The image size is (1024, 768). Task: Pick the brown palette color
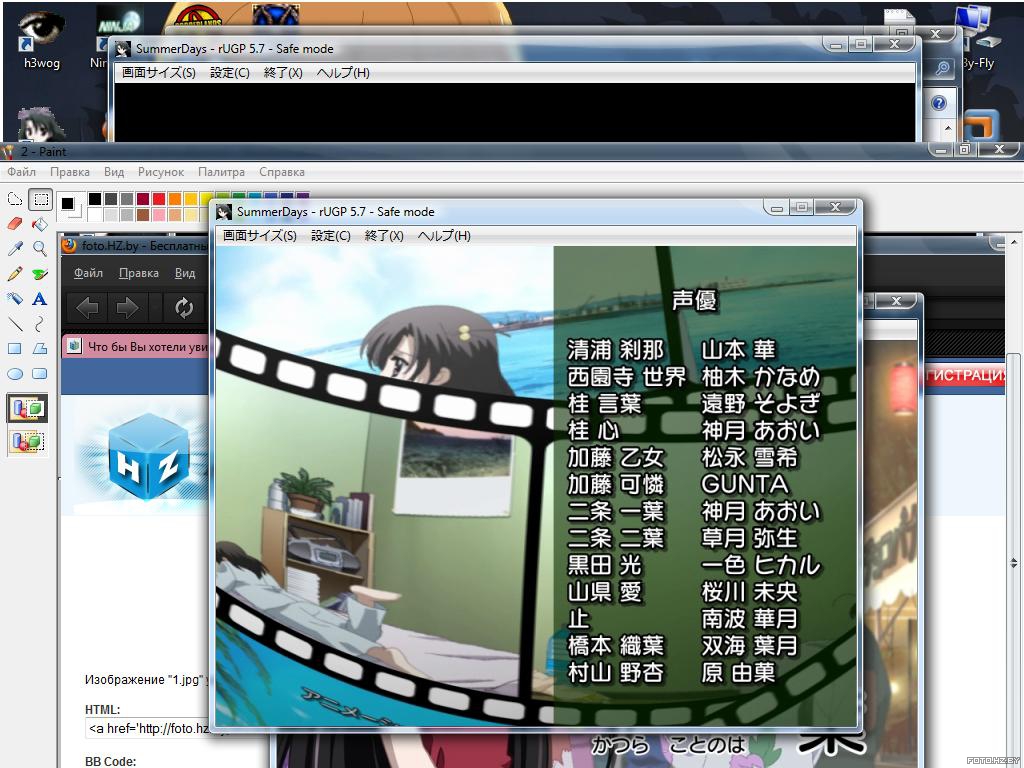(143, 214)
